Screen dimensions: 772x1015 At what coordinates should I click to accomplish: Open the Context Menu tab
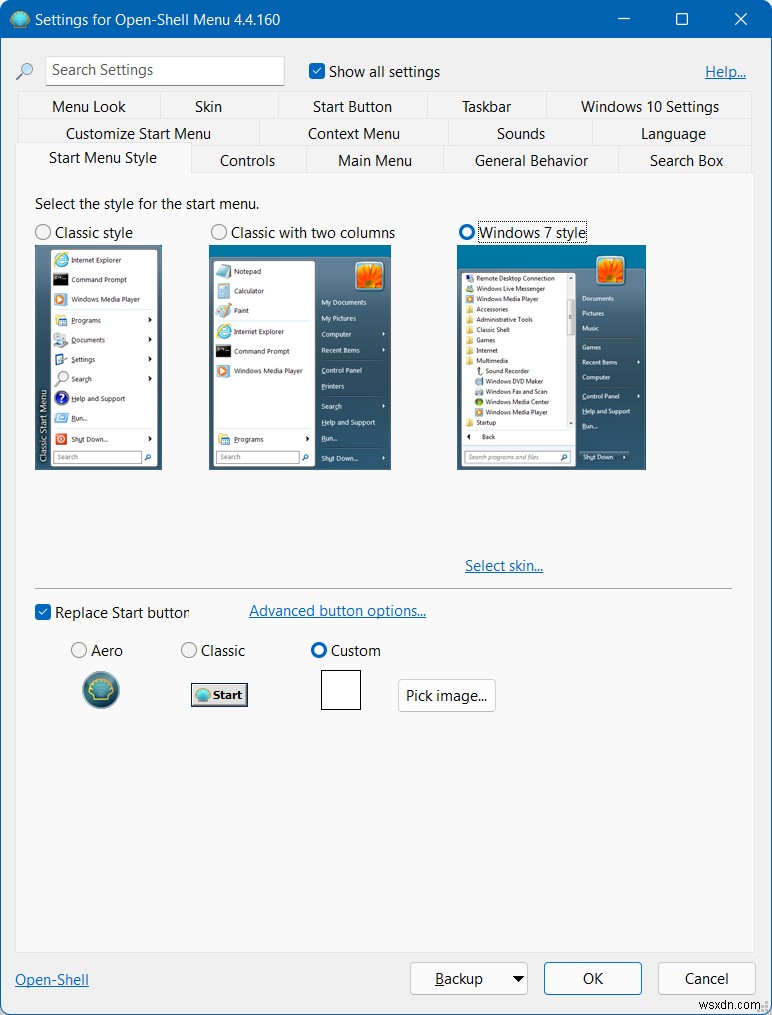point(354,134)
